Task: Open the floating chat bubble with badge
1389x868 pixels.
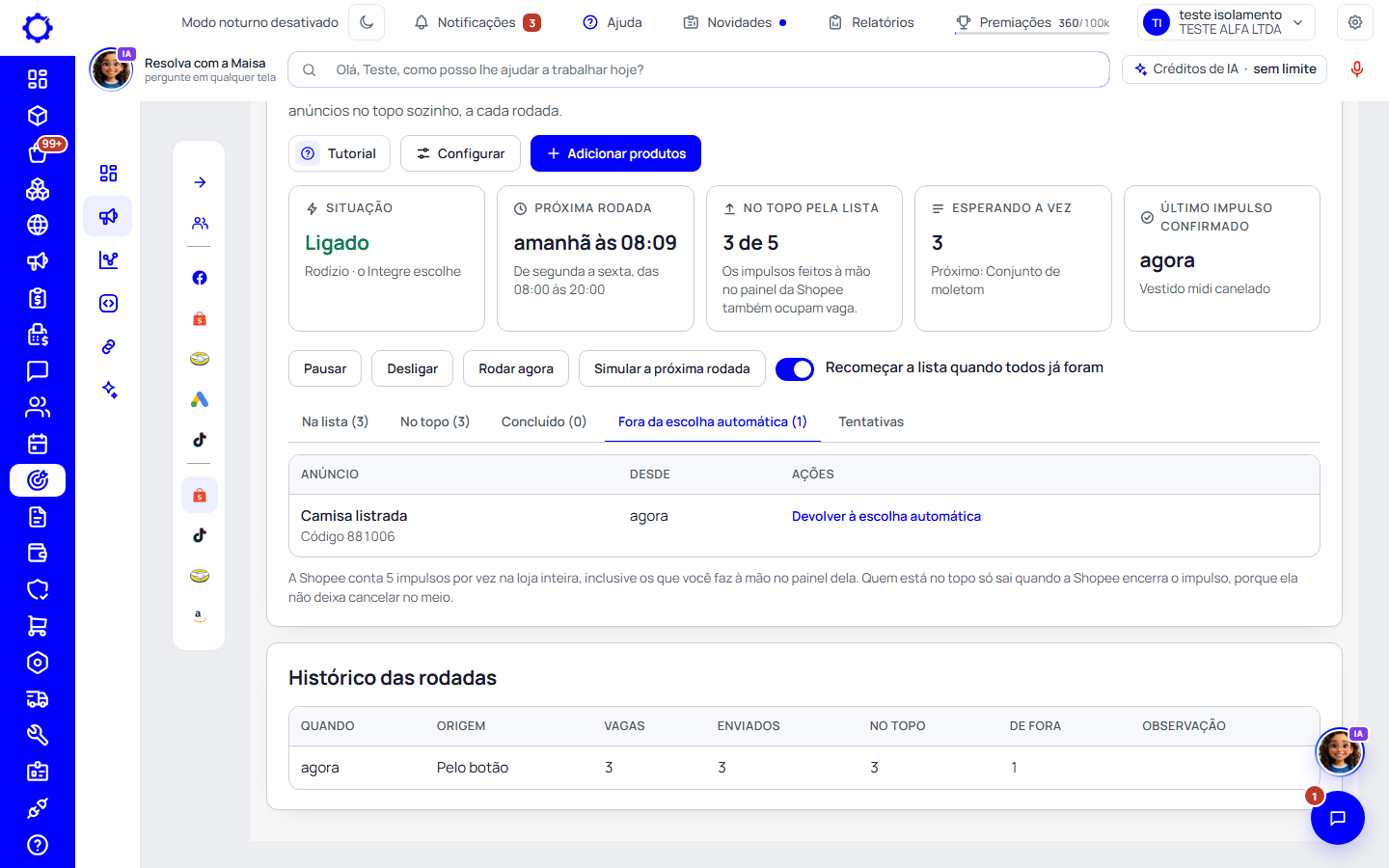Action: coord(1337,818)
